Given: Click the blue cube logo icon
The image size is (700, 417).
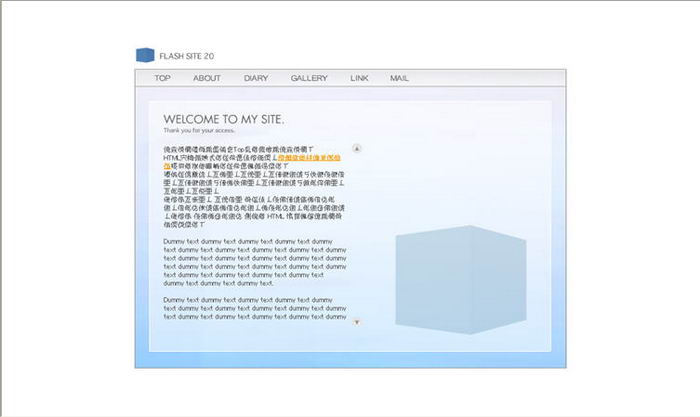Looking at the screenshot, I should coord(145,56).
